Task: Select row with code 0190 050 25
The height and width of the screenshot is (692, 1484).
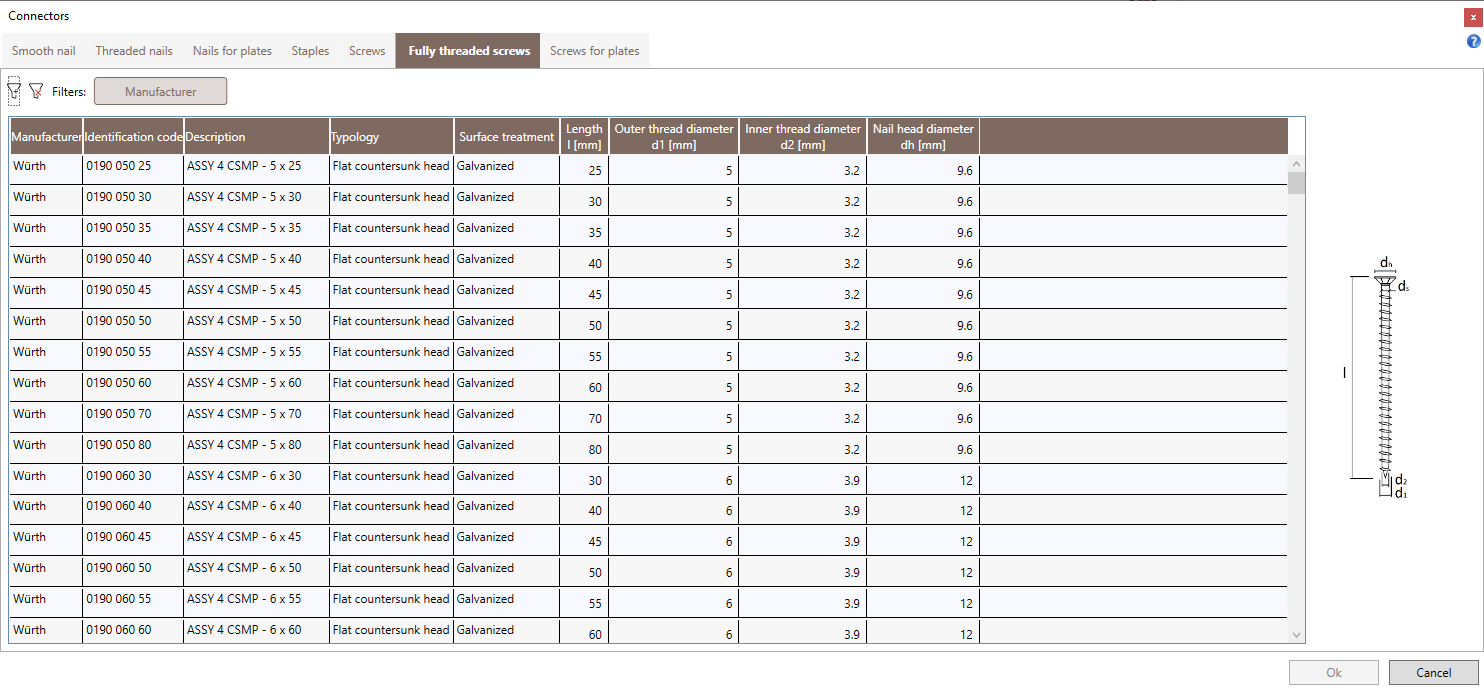Action: [x=648, y=169]
